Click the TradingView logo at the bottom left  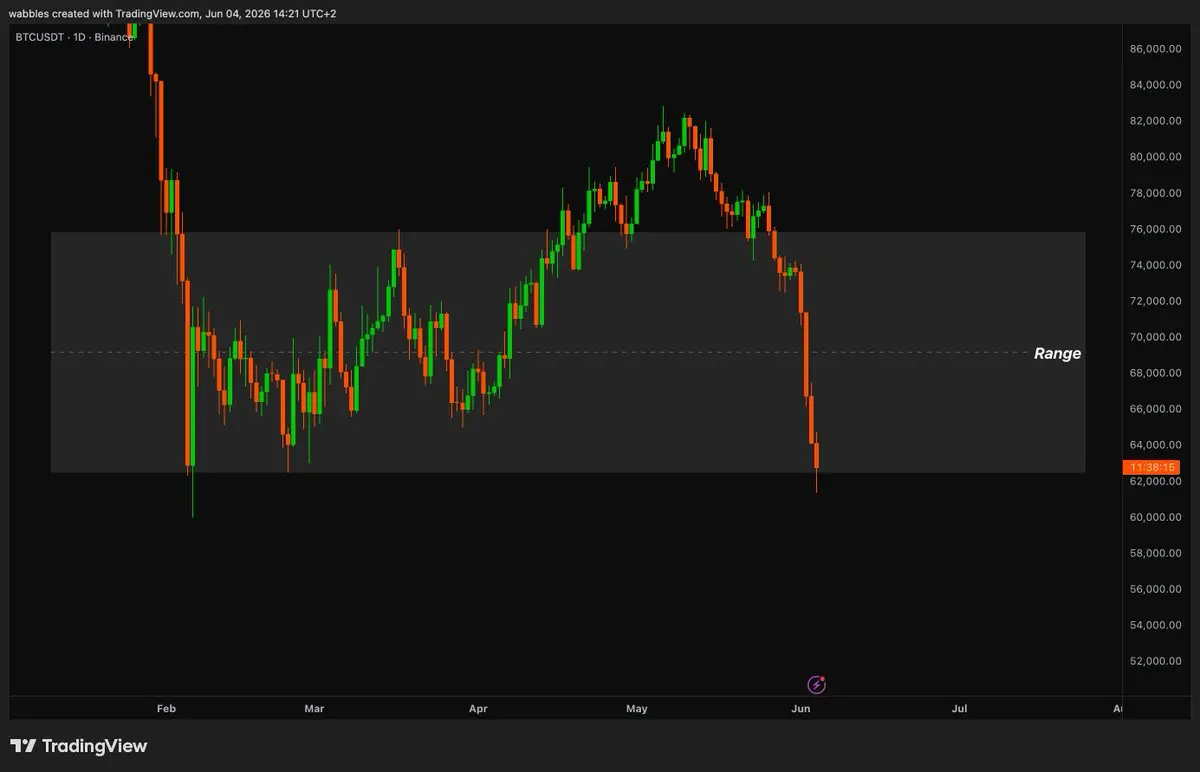coord(78,746)
